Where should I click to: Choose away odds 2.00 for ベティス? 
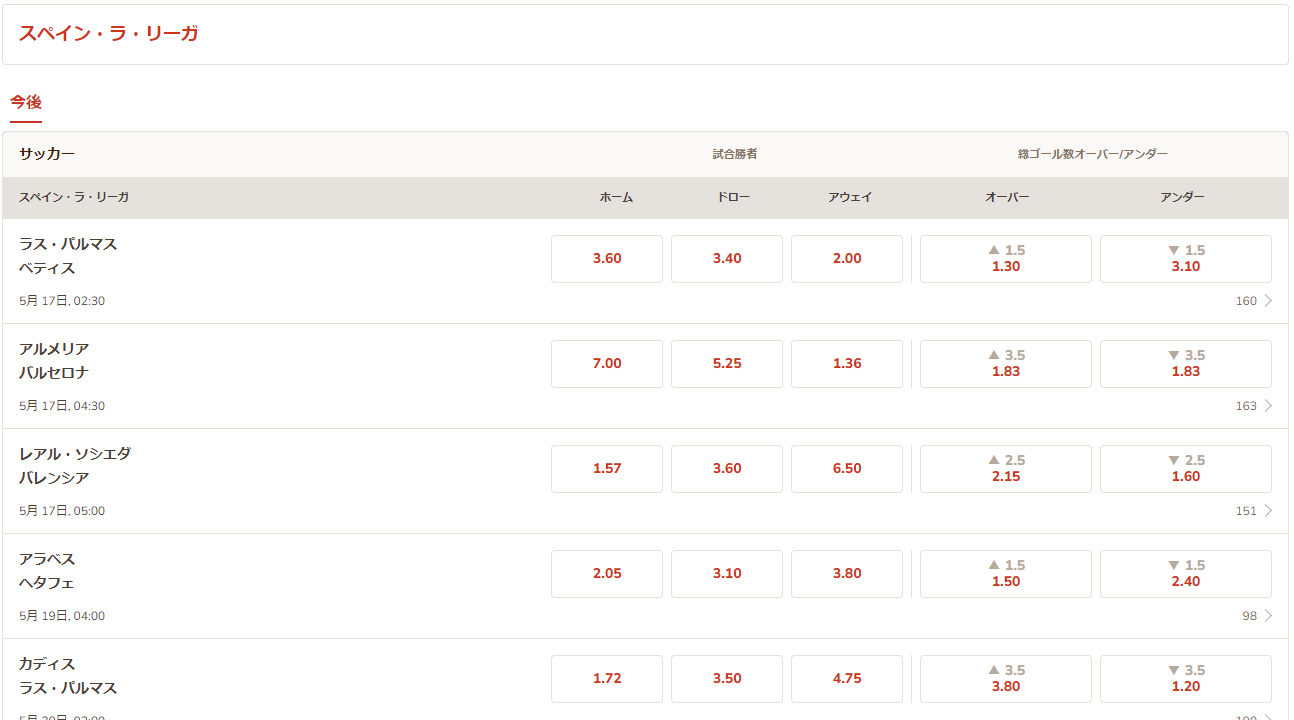tap(847, 259)
